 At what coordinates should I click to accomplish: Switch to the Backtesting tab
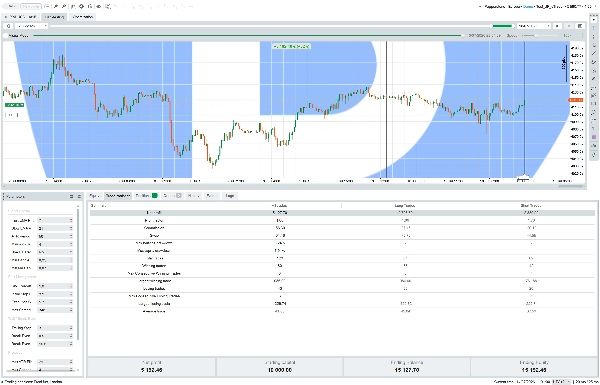point(54,17)
